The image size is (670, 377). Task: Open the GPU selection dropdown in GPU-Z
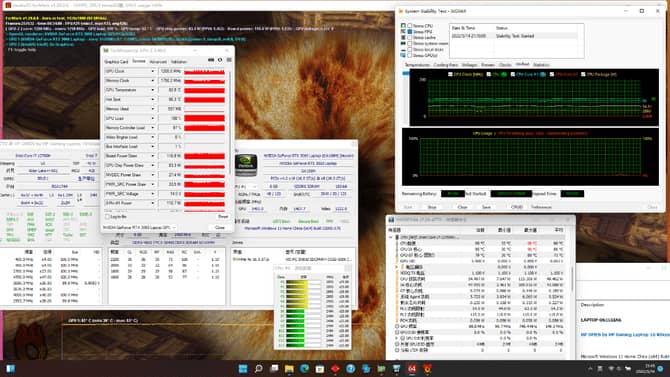[139, 227]
